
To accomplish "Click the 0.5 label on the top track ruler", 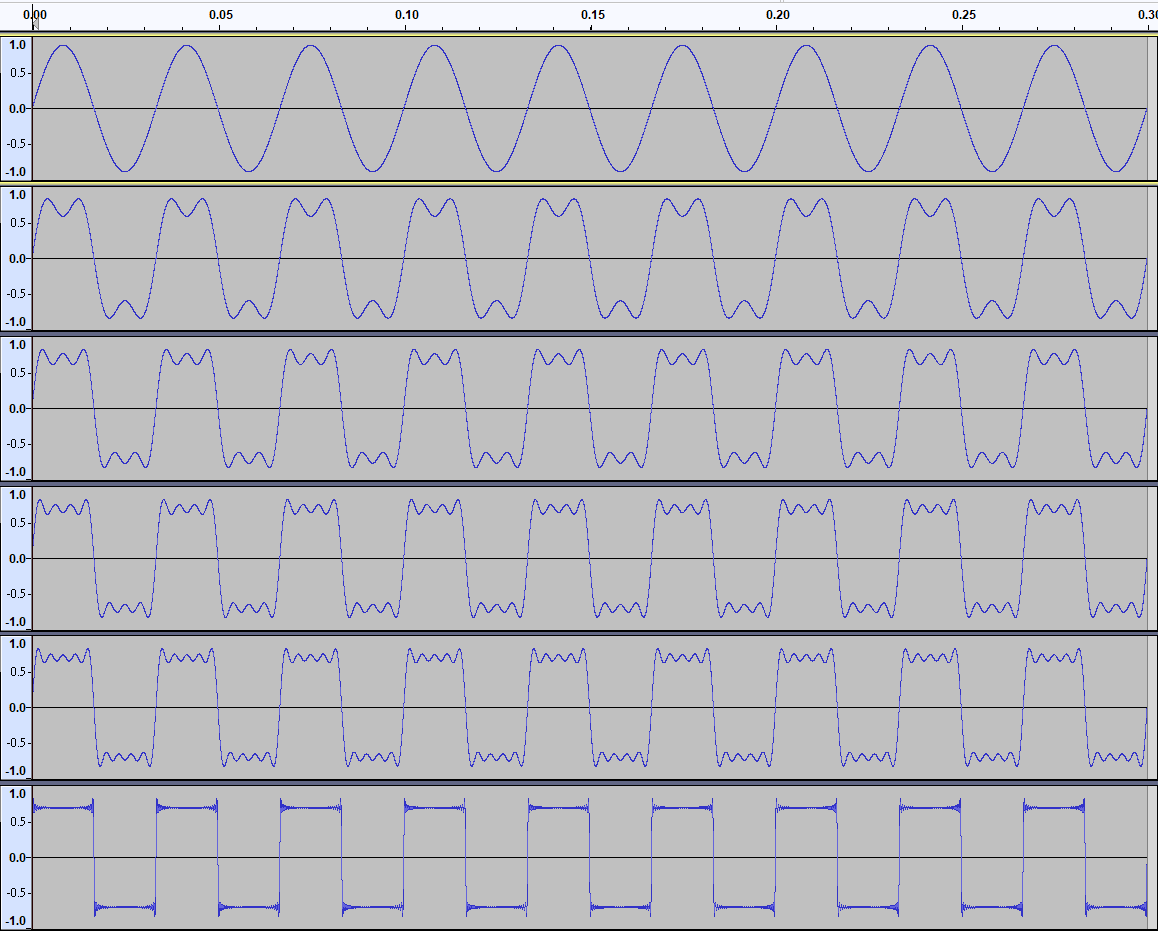I will click(x=19, y=71).
